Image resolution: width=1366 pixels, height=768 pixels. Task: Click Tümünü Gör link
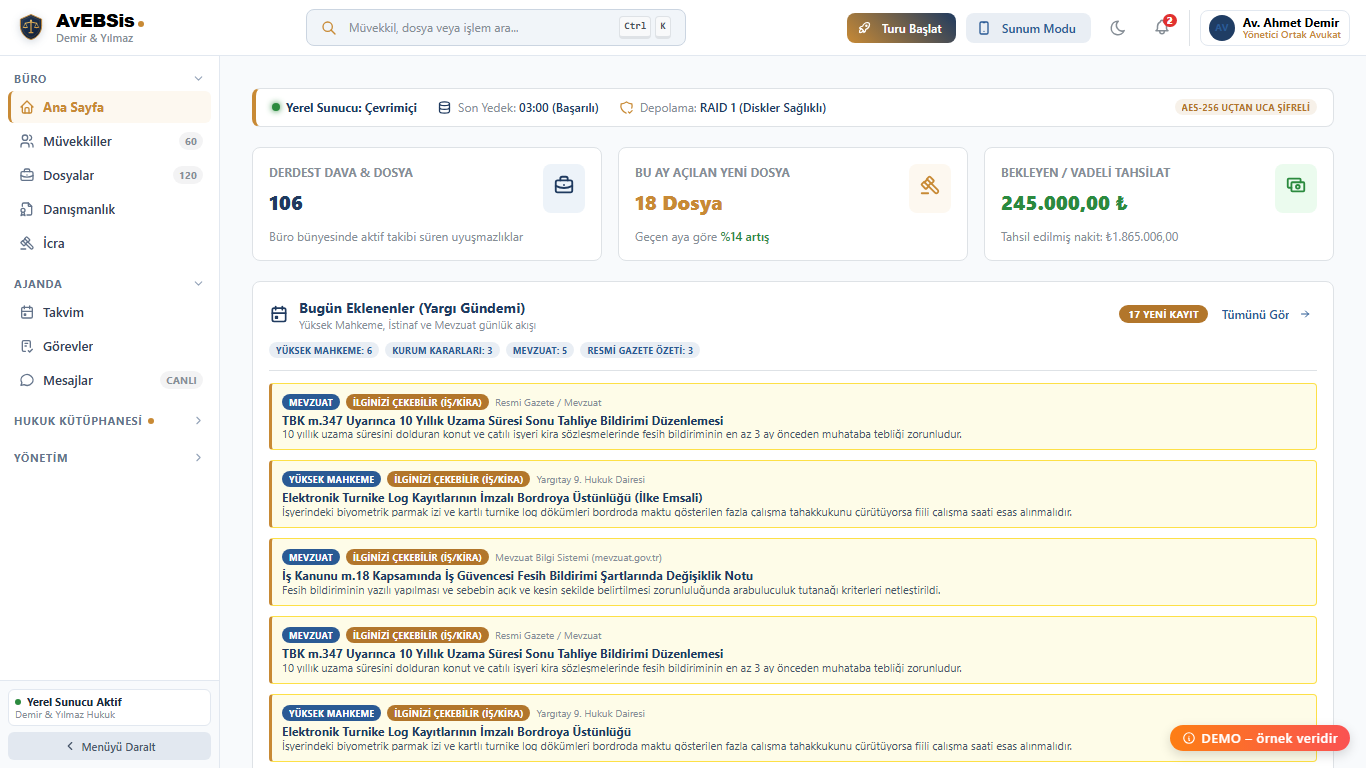click(1266, 314)
